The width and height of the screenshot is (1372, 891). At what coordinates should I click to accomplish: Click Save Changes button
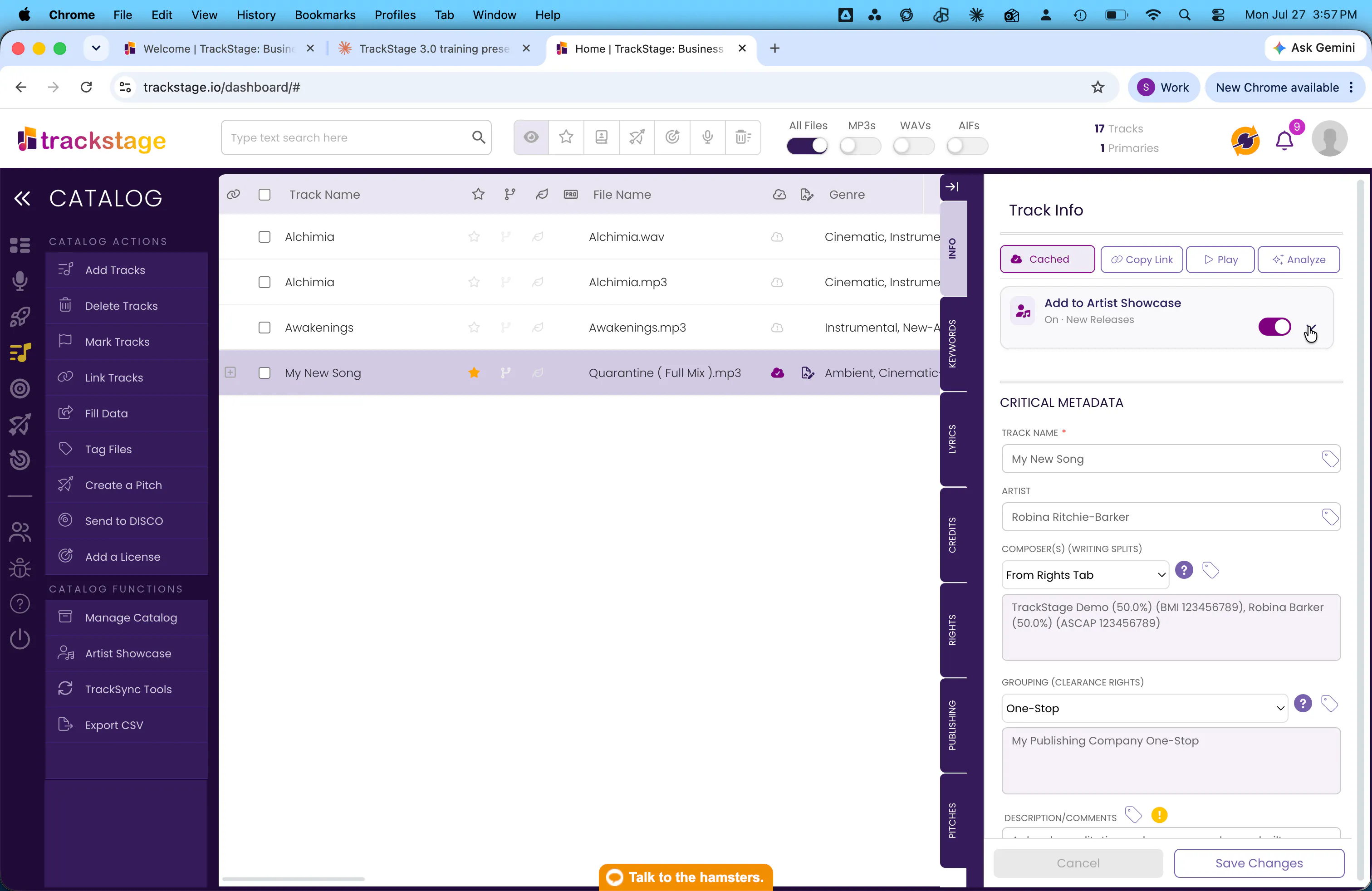pyautogui.click(x=1259, y=863)
